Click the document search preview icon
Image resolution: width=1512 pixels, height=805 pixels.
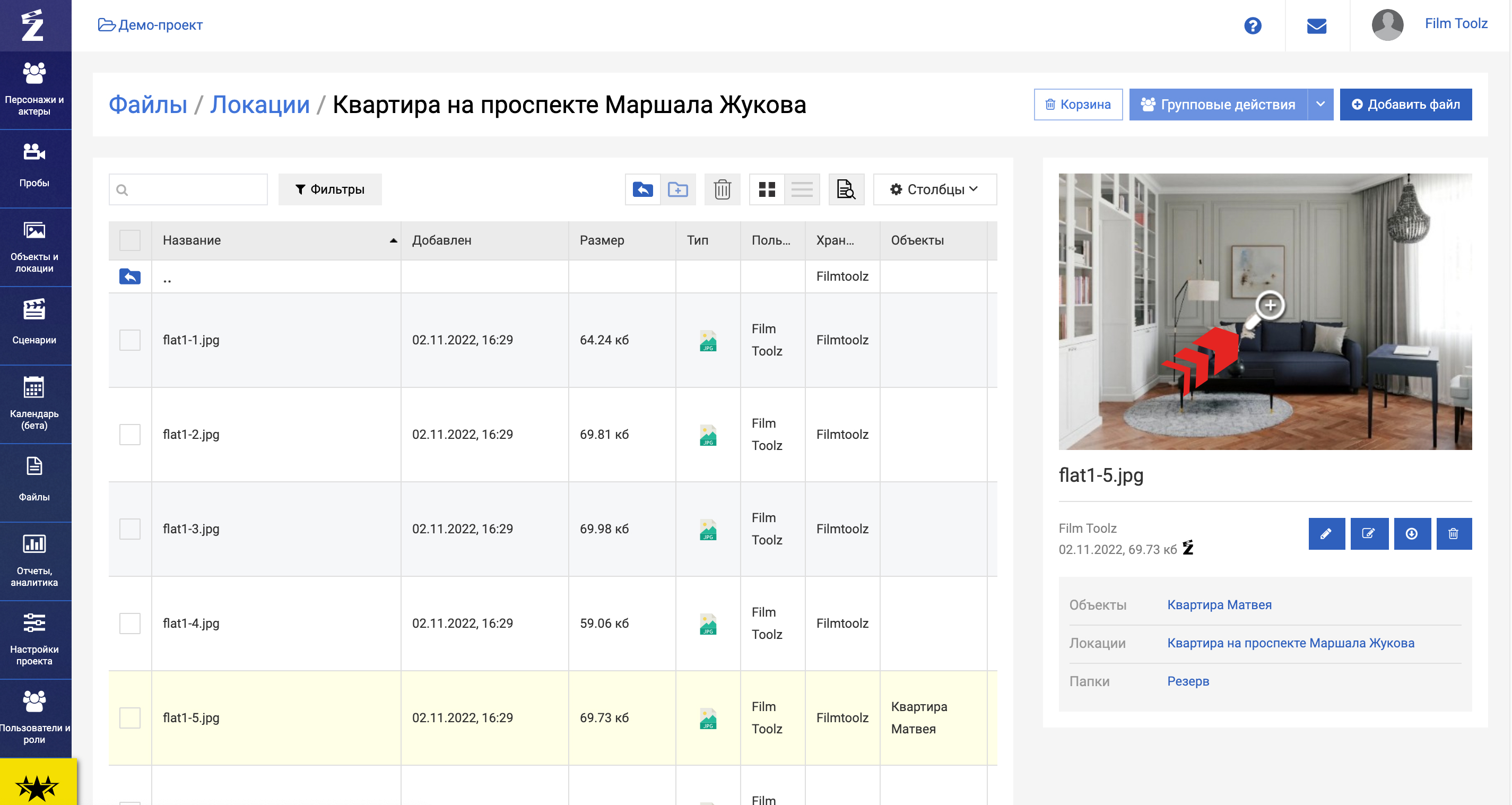click(x=846, y=189)
